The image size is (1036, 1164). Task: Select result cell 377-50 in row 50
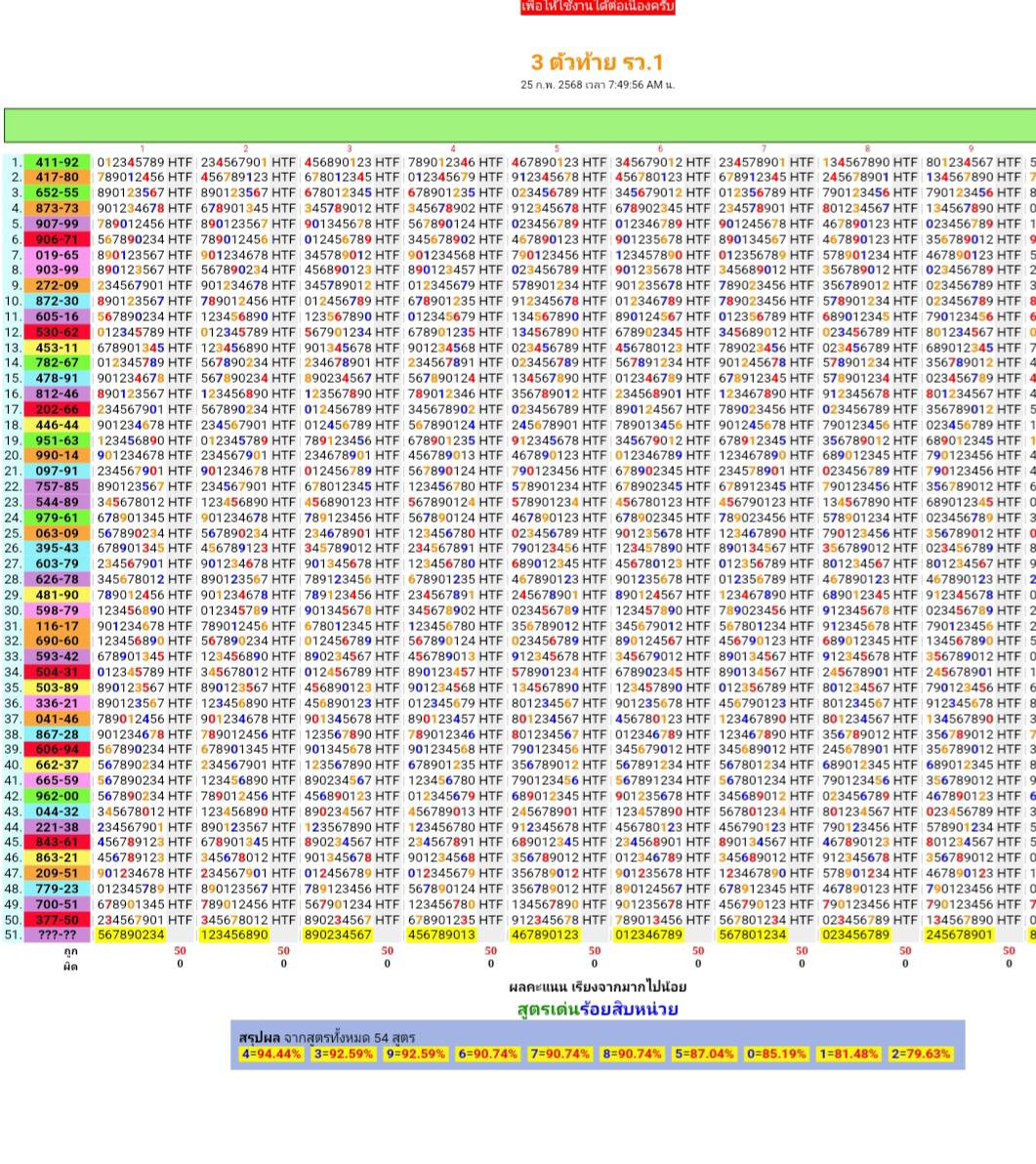click(58, 919)
